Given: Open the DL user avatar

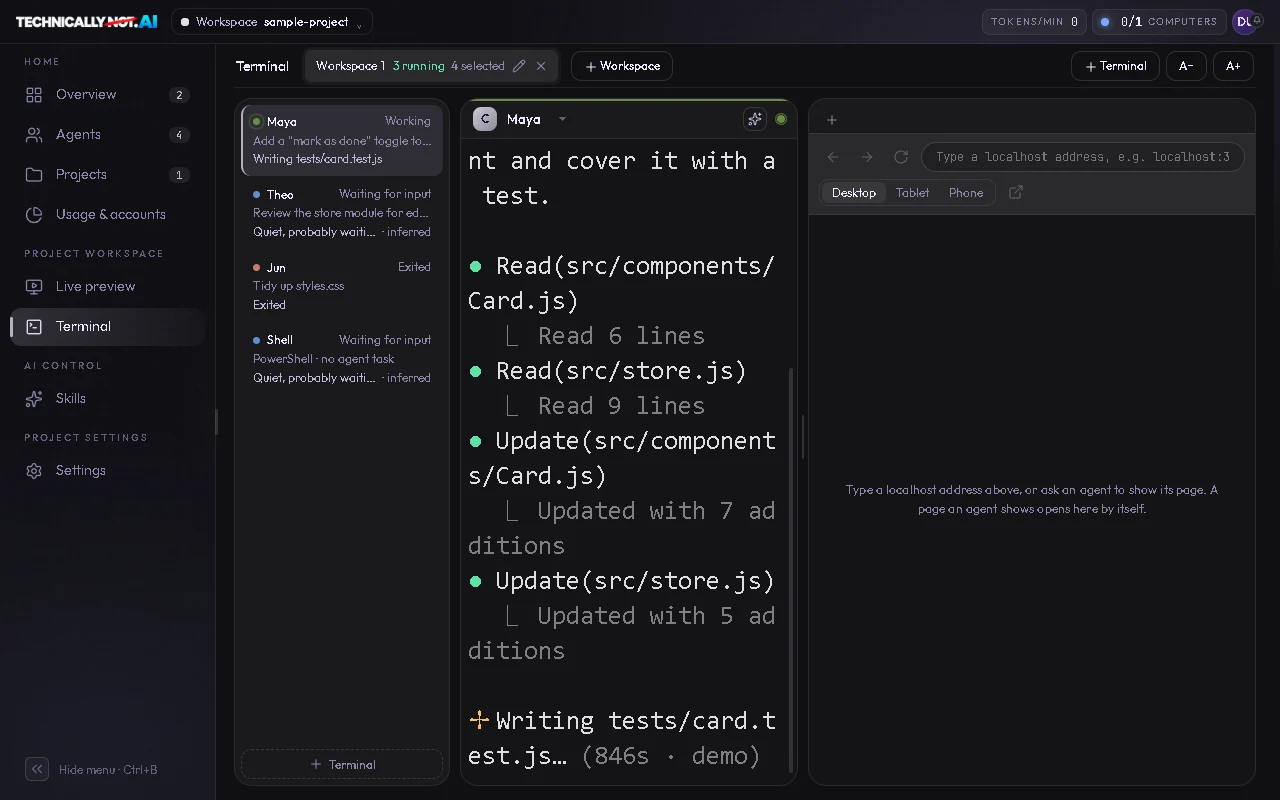Looking at the screenshot, I should (1245, 21).
